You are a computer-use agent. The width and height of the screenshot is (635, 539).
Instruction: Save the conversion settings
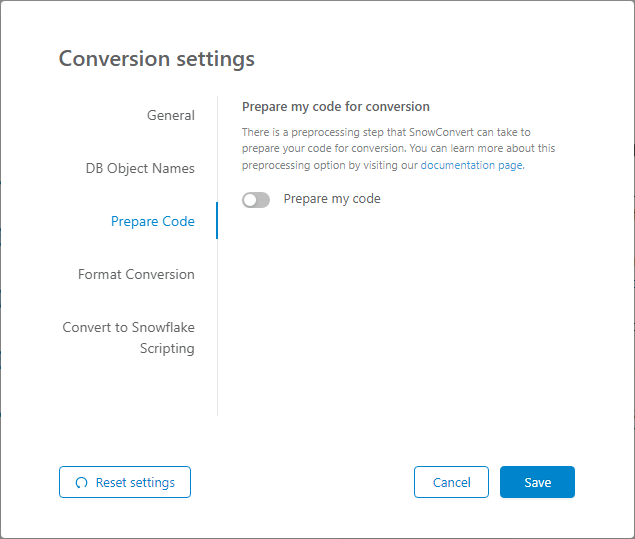tap(537, 482)
